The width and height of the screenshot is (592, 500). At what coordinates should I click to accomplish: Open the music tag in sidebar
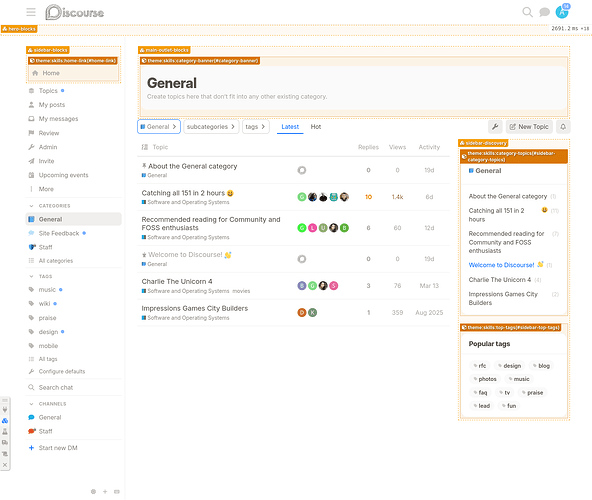click(x=74, y=290)
